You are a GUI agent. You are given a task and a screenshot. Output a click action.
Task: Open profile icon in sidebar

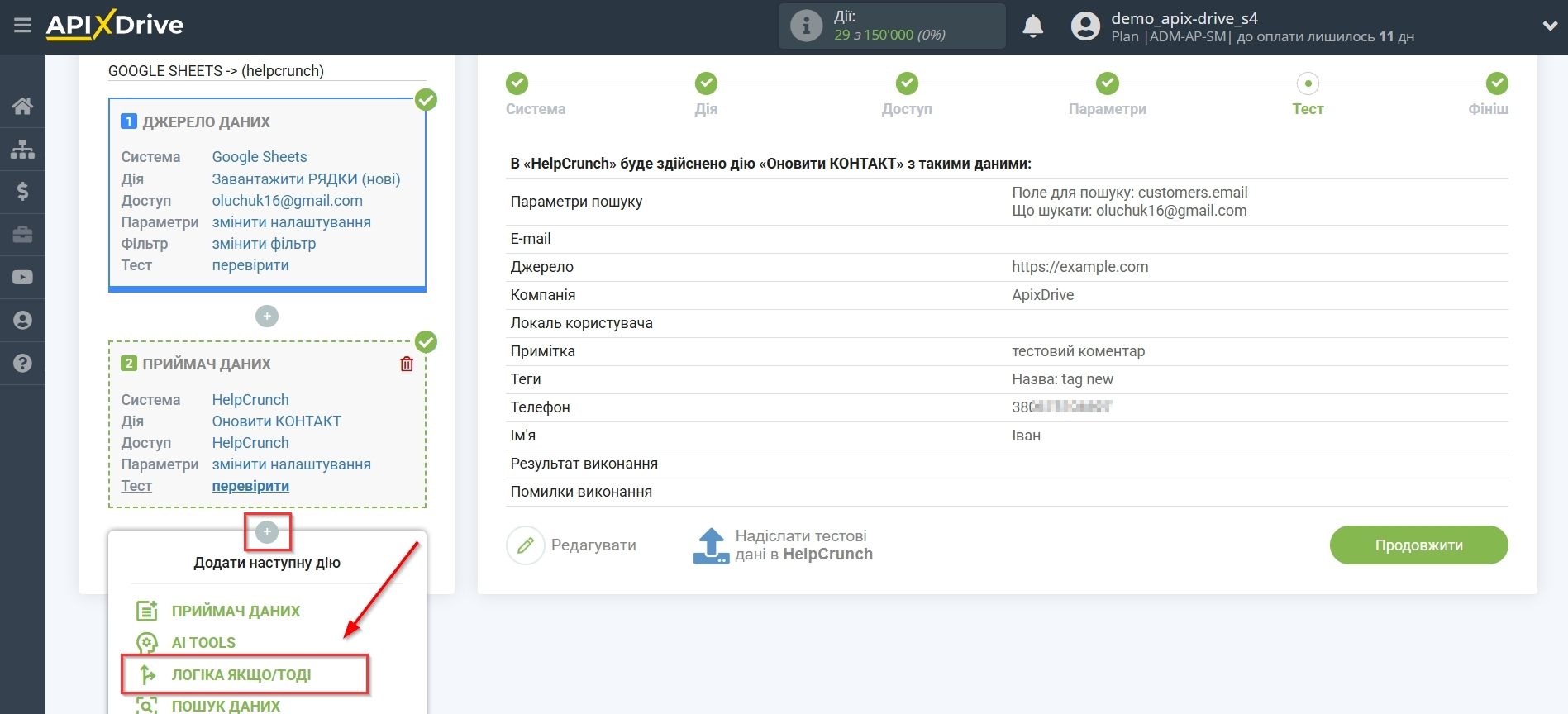point(22,320)
